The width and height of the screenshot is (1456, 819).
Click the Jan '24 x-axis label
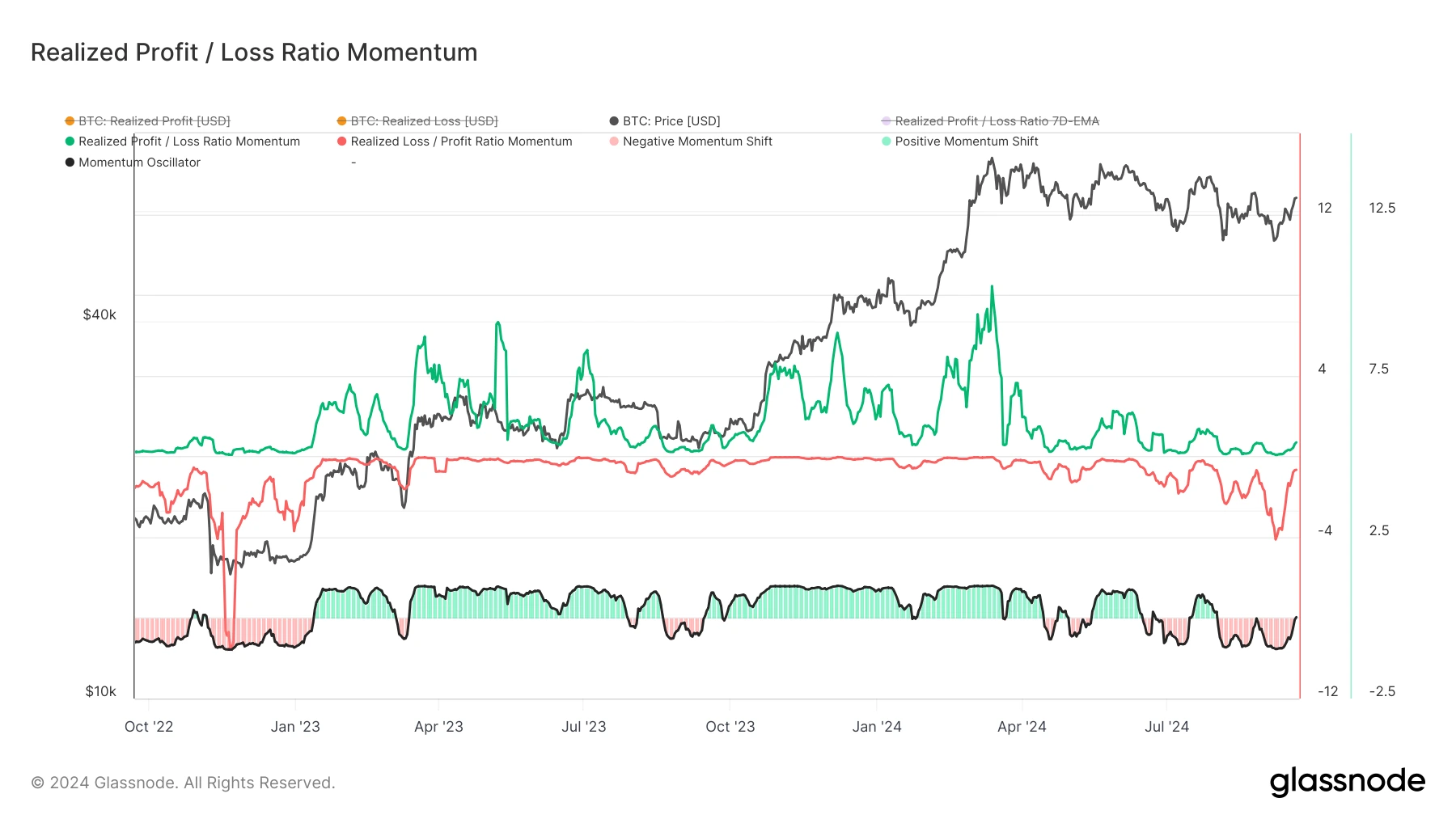tap(877, 727)
